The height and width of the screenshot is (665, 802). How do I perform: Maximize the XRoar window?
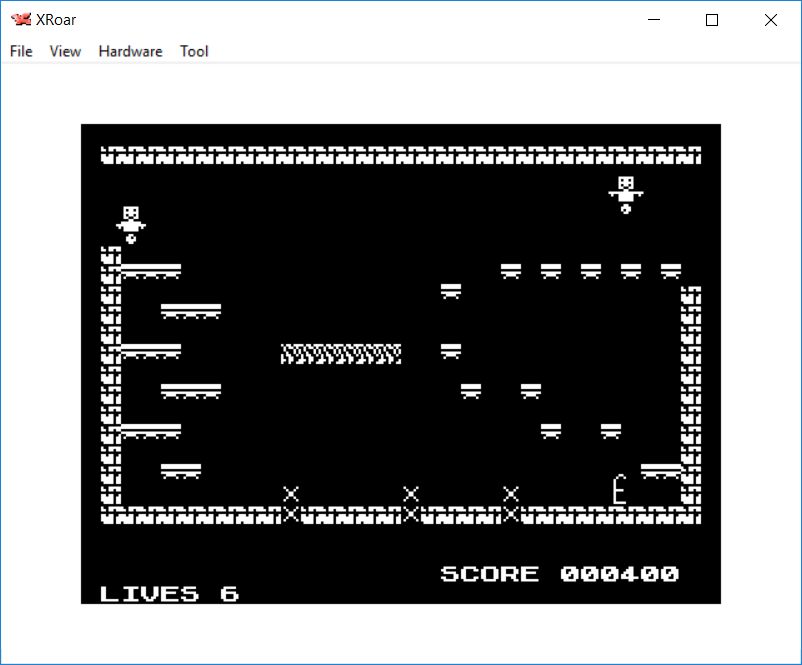click(x=712, y=20)
